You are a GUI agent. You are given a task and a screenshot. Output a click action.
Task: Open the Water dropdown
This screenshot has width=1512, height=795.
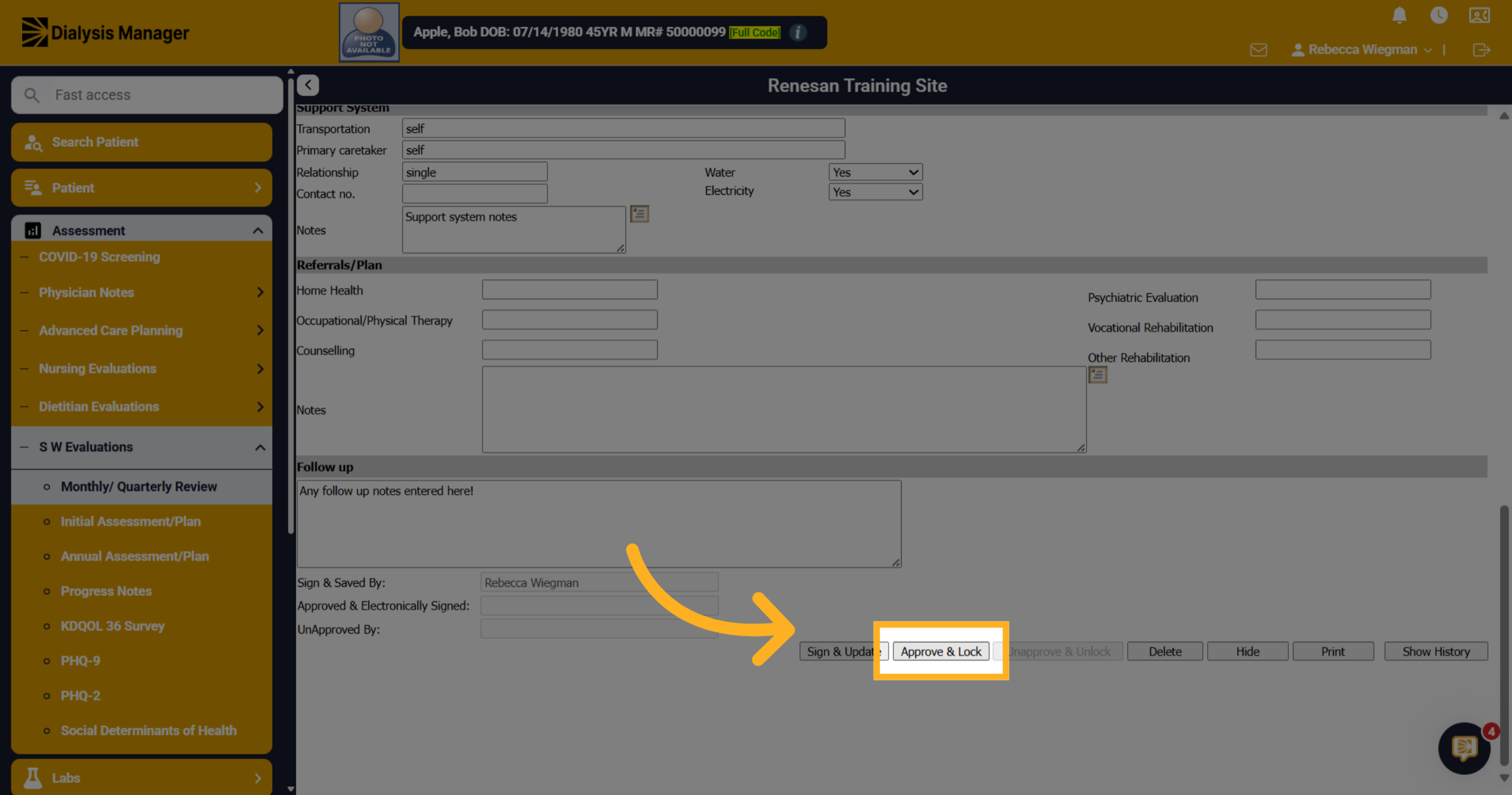(x=875, y=172)
